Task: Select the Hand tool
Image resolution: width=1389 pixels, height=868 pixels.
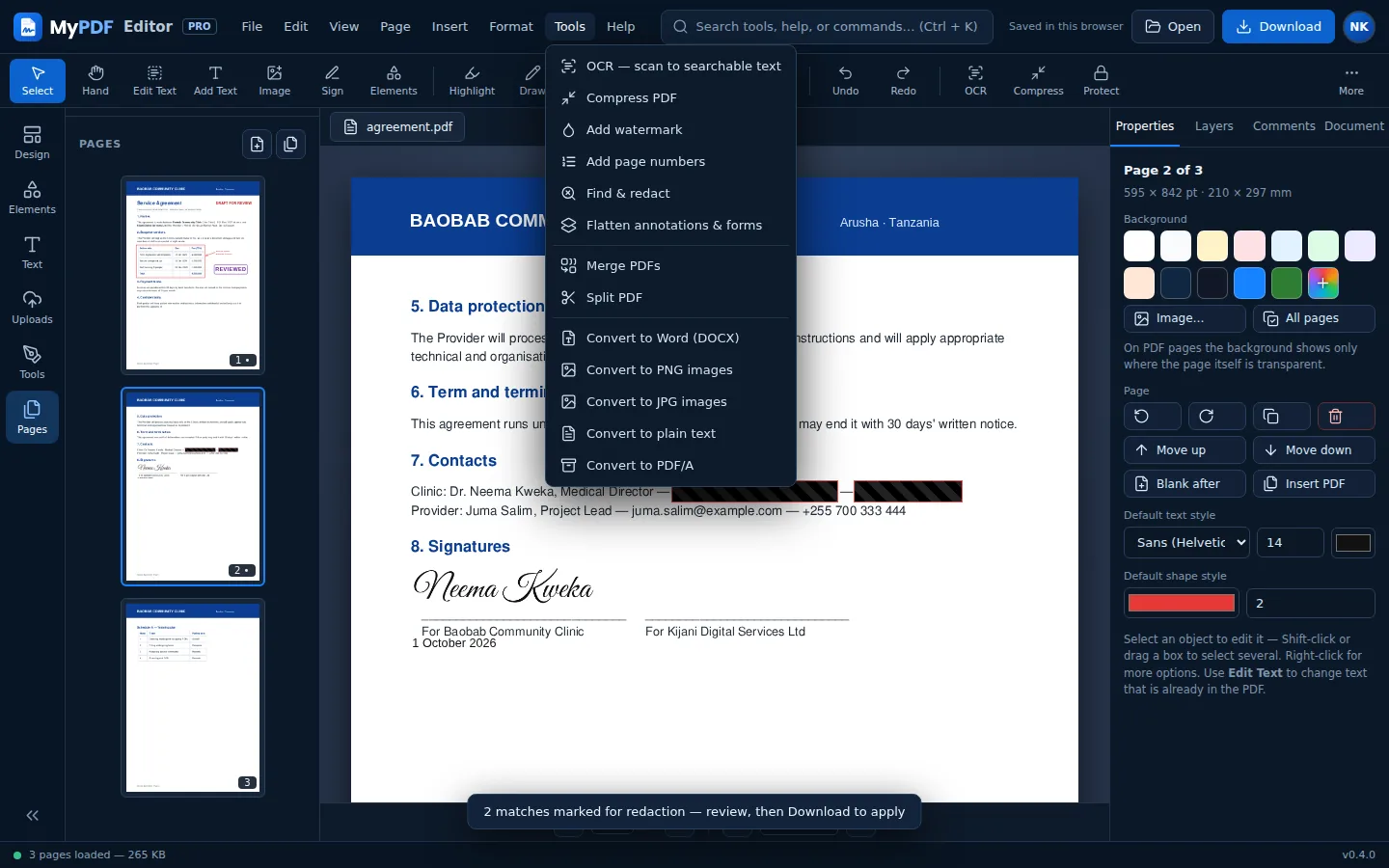Action: [95, 80]
